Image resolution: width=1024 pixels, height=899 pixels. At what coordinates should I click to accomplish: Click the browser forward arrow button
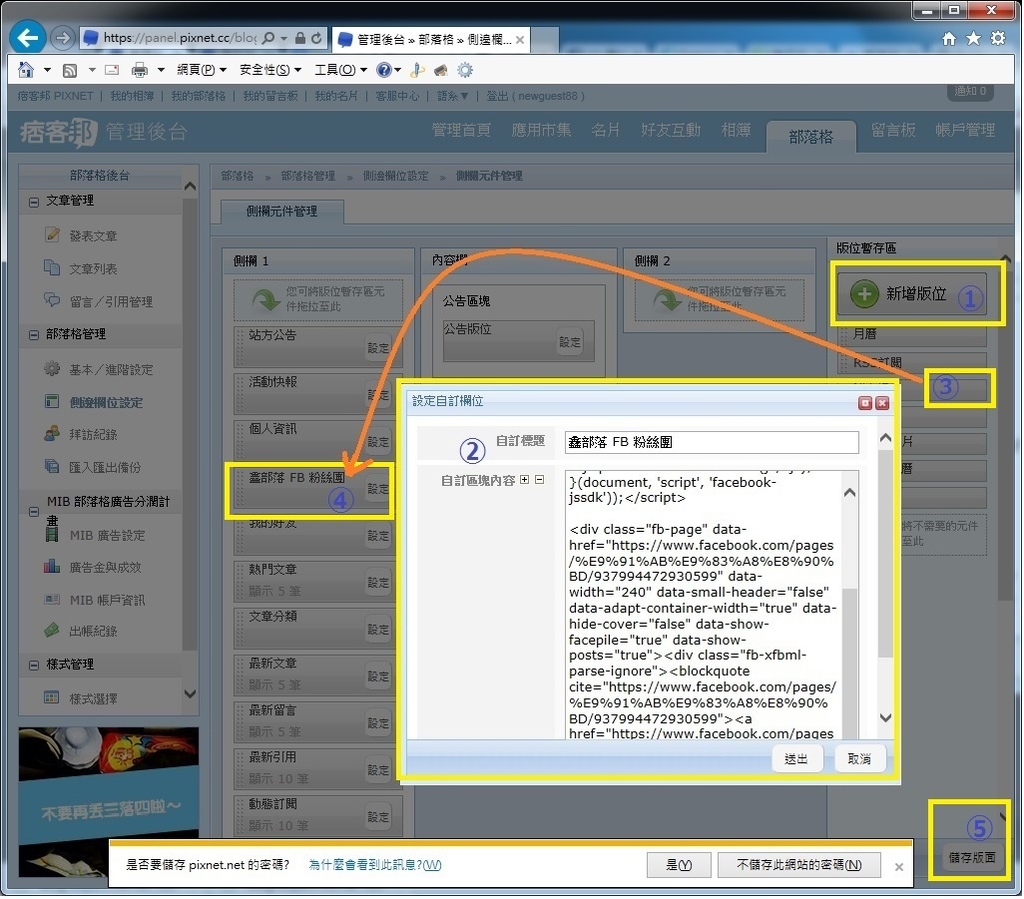coord(62,38)
